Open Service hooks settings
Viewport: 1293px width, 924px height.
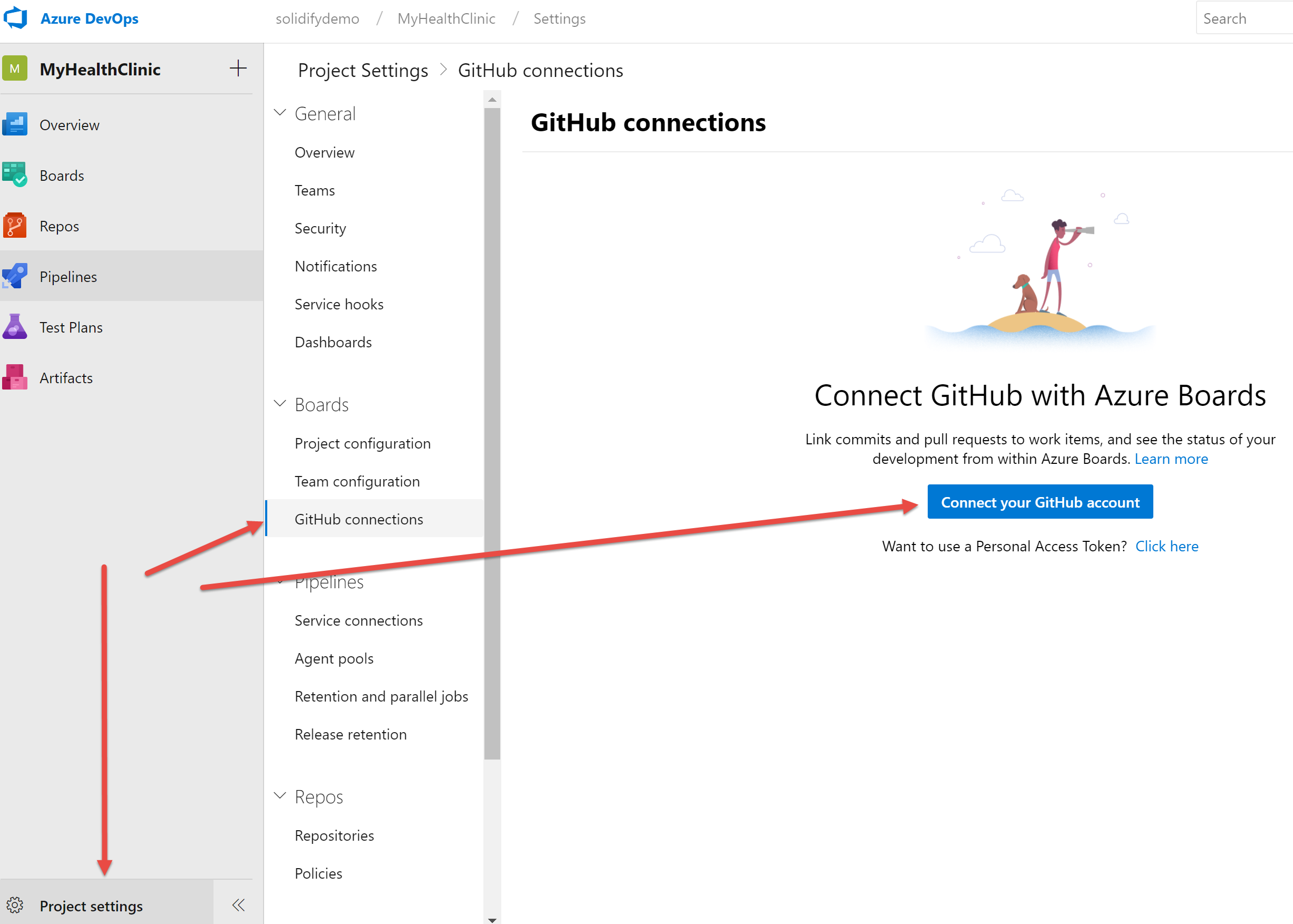[x=339, y=304]
